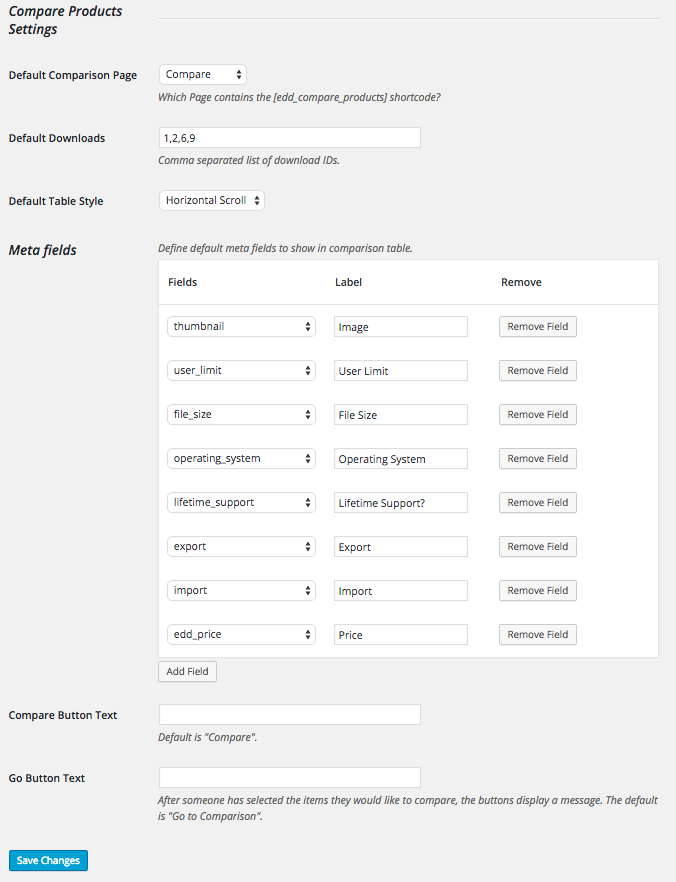Click the Add Field button
The image size is (676, 882).
[x=187, y=671]
